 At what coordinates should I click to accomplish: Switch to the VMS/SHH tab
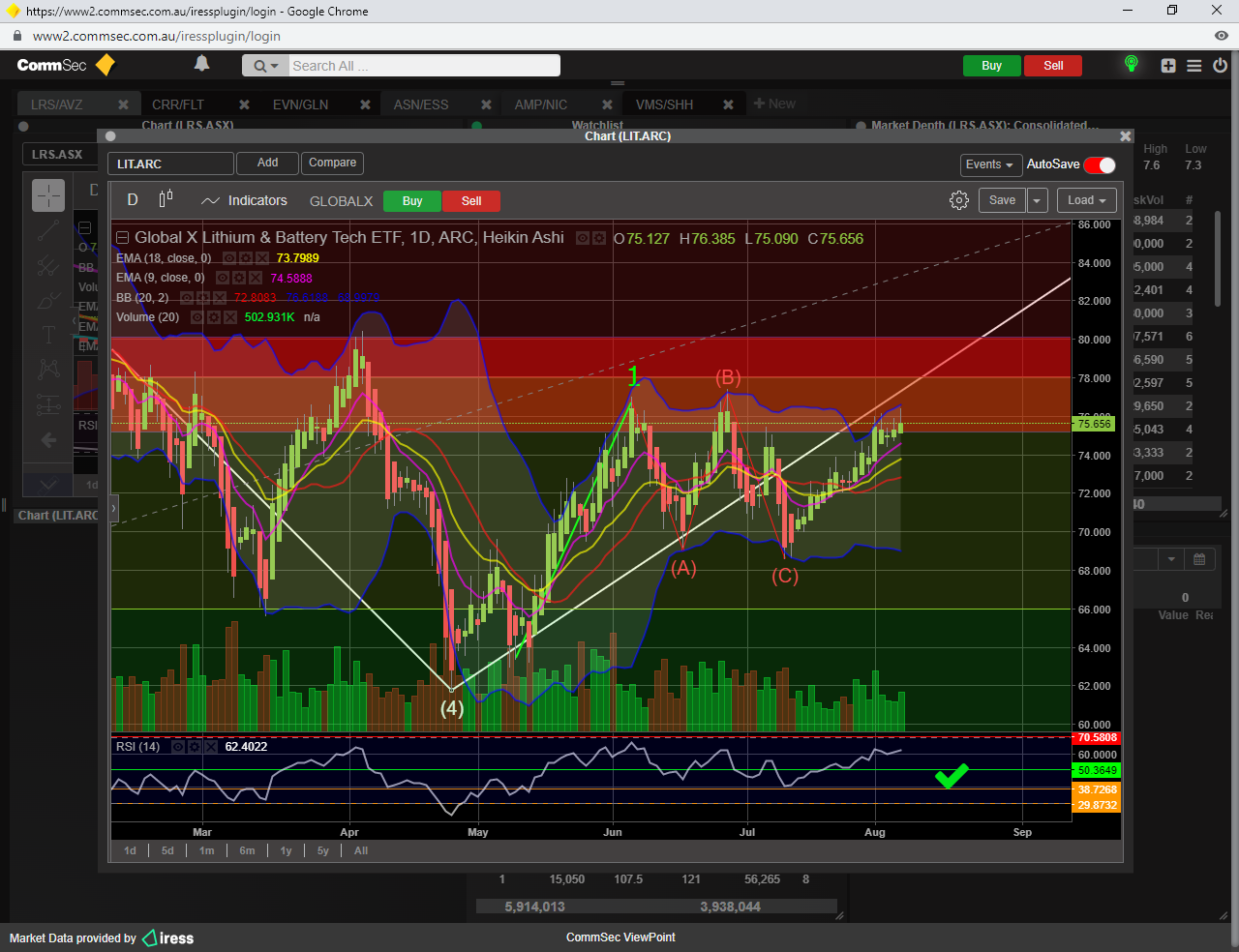click(x=664, y=104)
